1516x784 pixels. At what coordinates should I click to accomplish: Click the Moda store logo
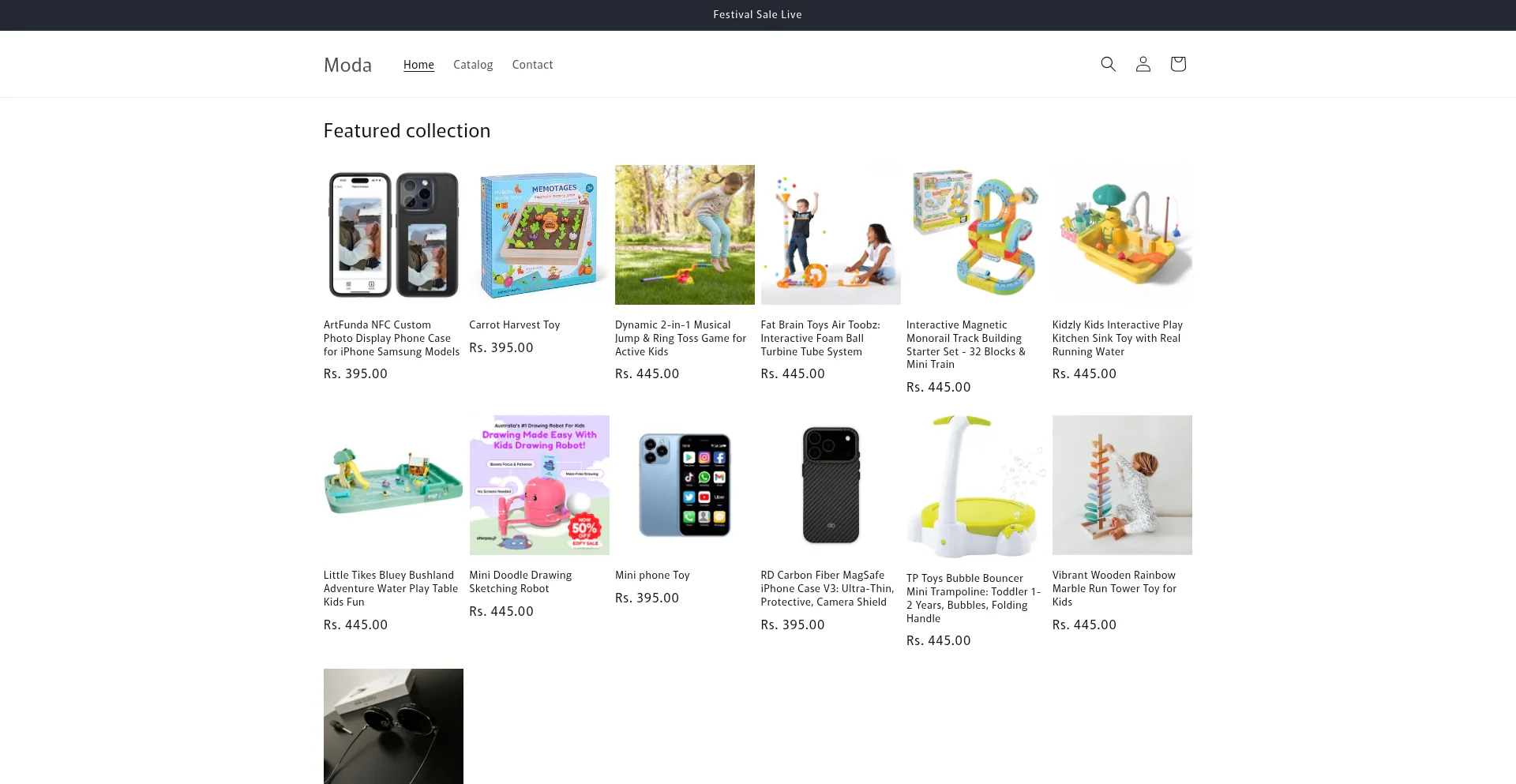pos(347,65)
